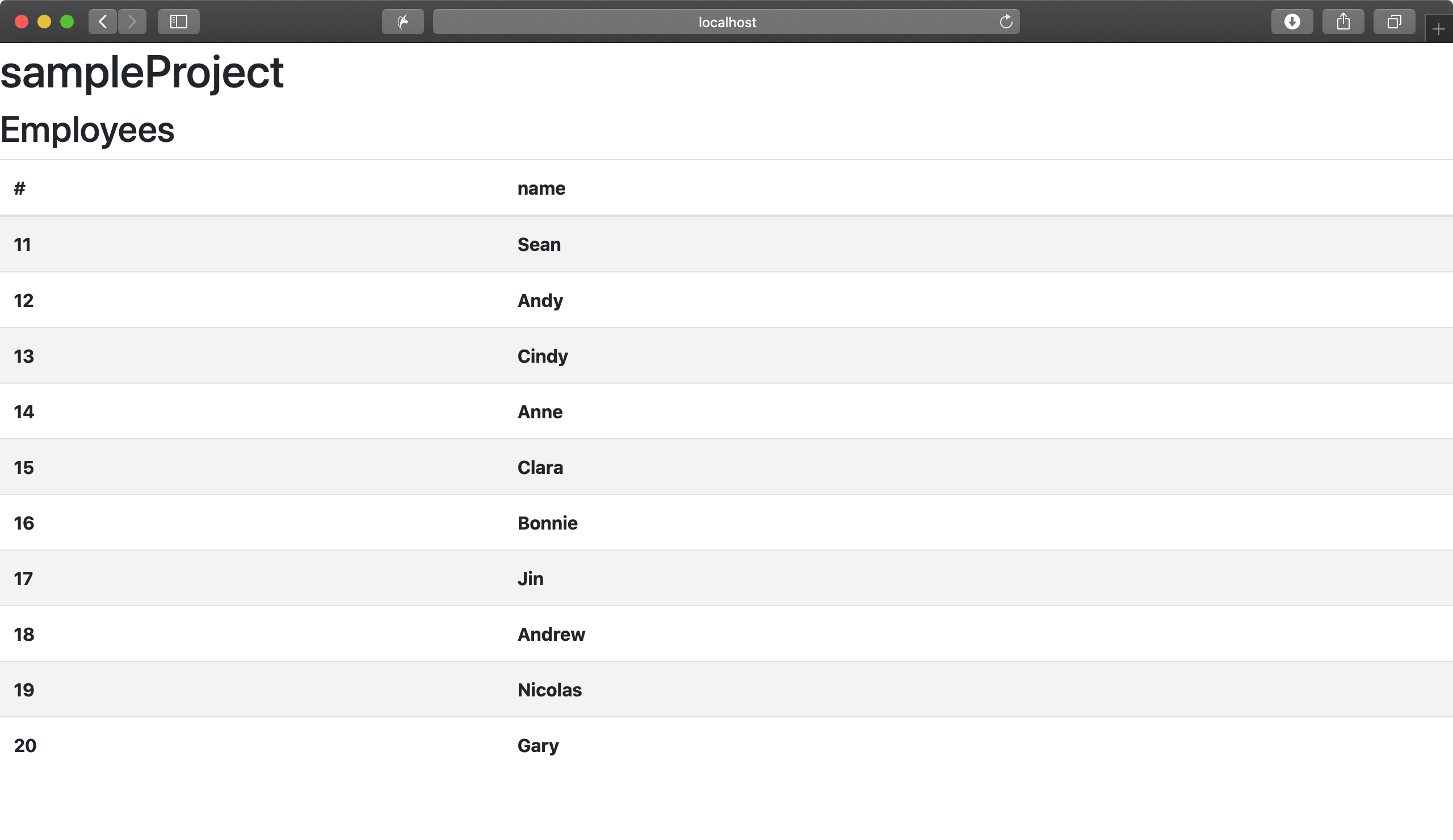Image resolution: width=1453 pixels, height=840 pixels.
Task: Click the sampleProject heading
Action: (142, 73)
